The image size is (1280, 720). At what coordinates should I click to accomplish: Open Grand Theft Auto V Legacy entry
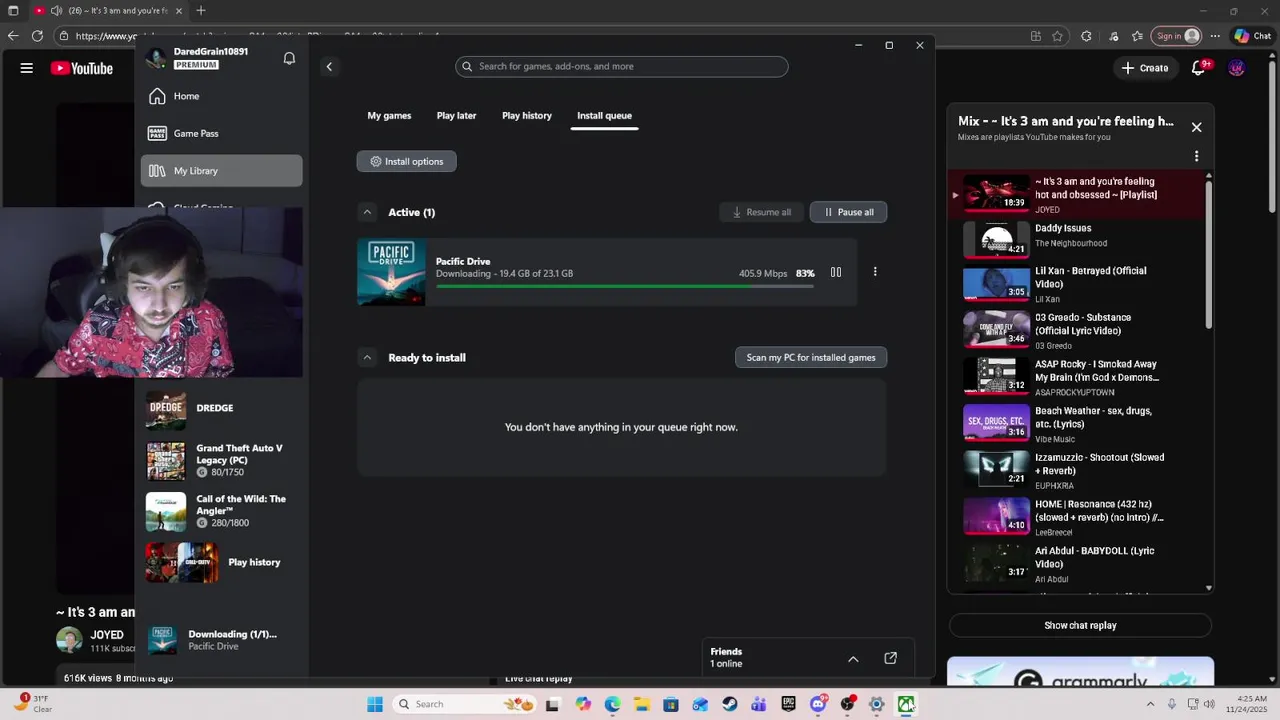(221, 460)
